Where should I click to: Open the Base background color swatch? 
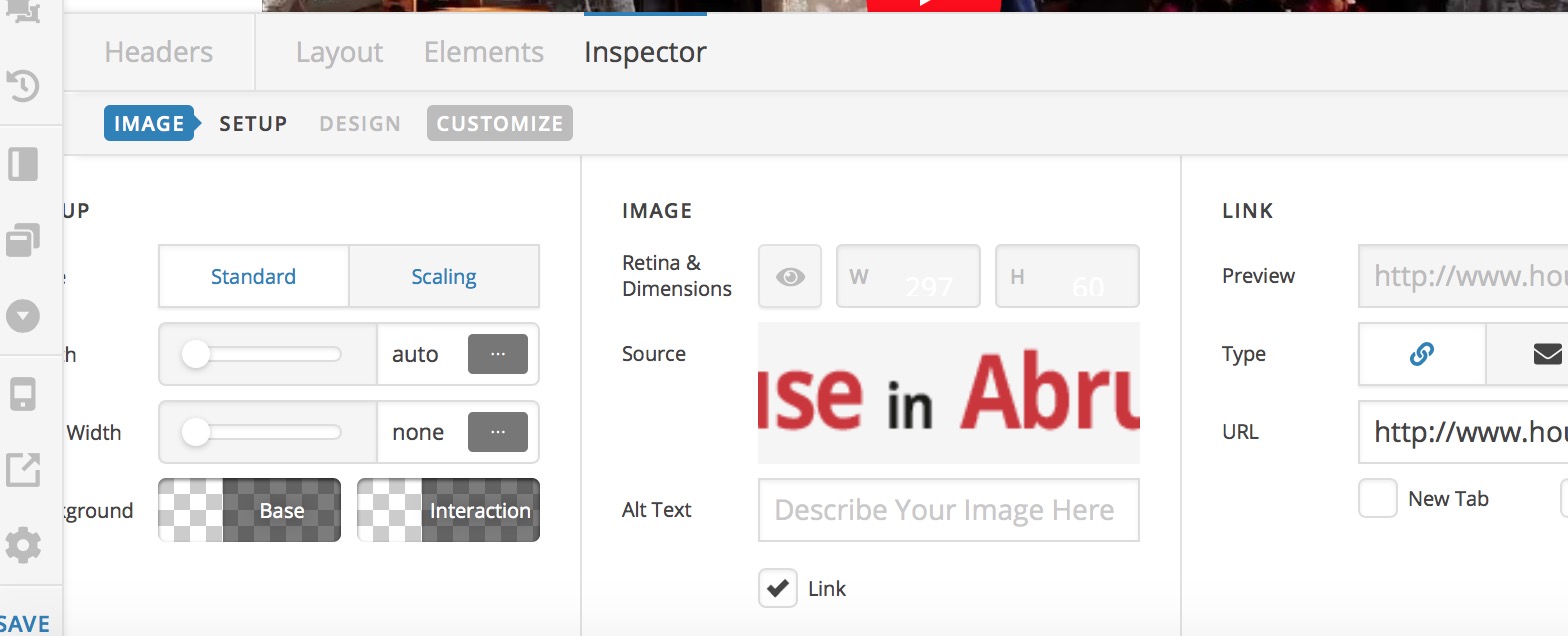(249, 510)
